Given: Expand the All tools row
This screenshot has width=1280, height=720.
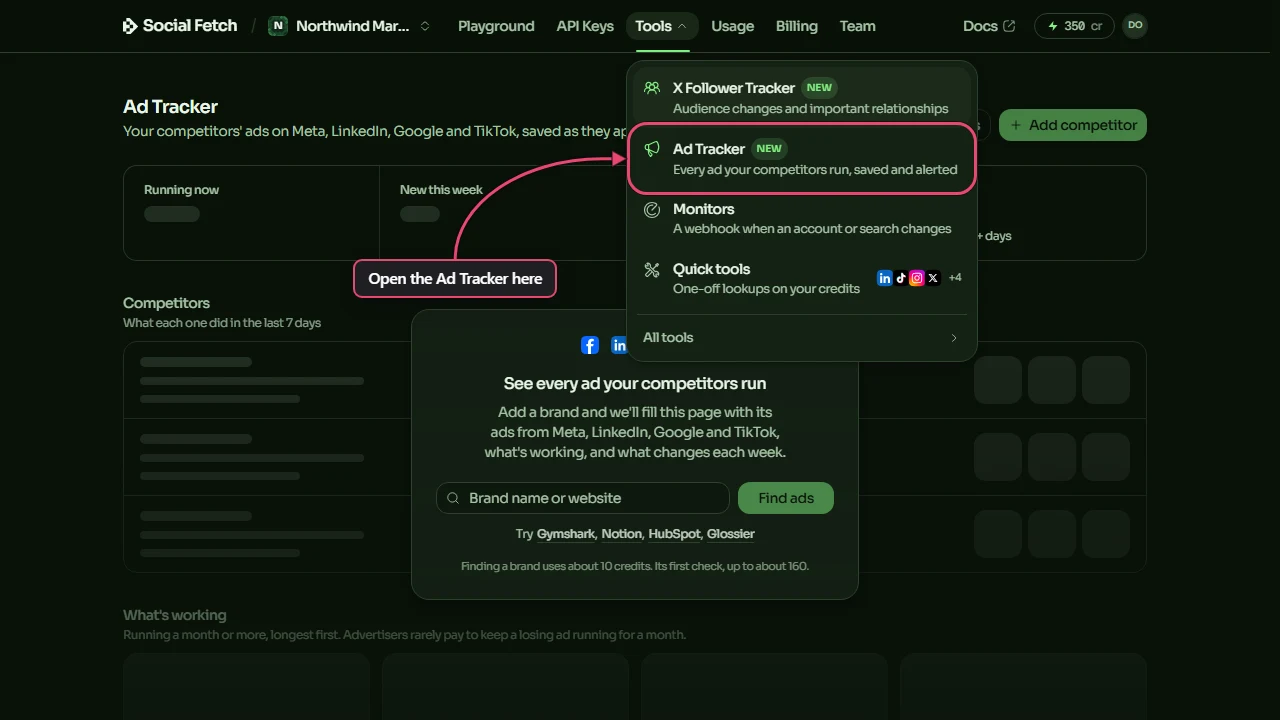Looking at the screenshot, I should coord(802,337).
